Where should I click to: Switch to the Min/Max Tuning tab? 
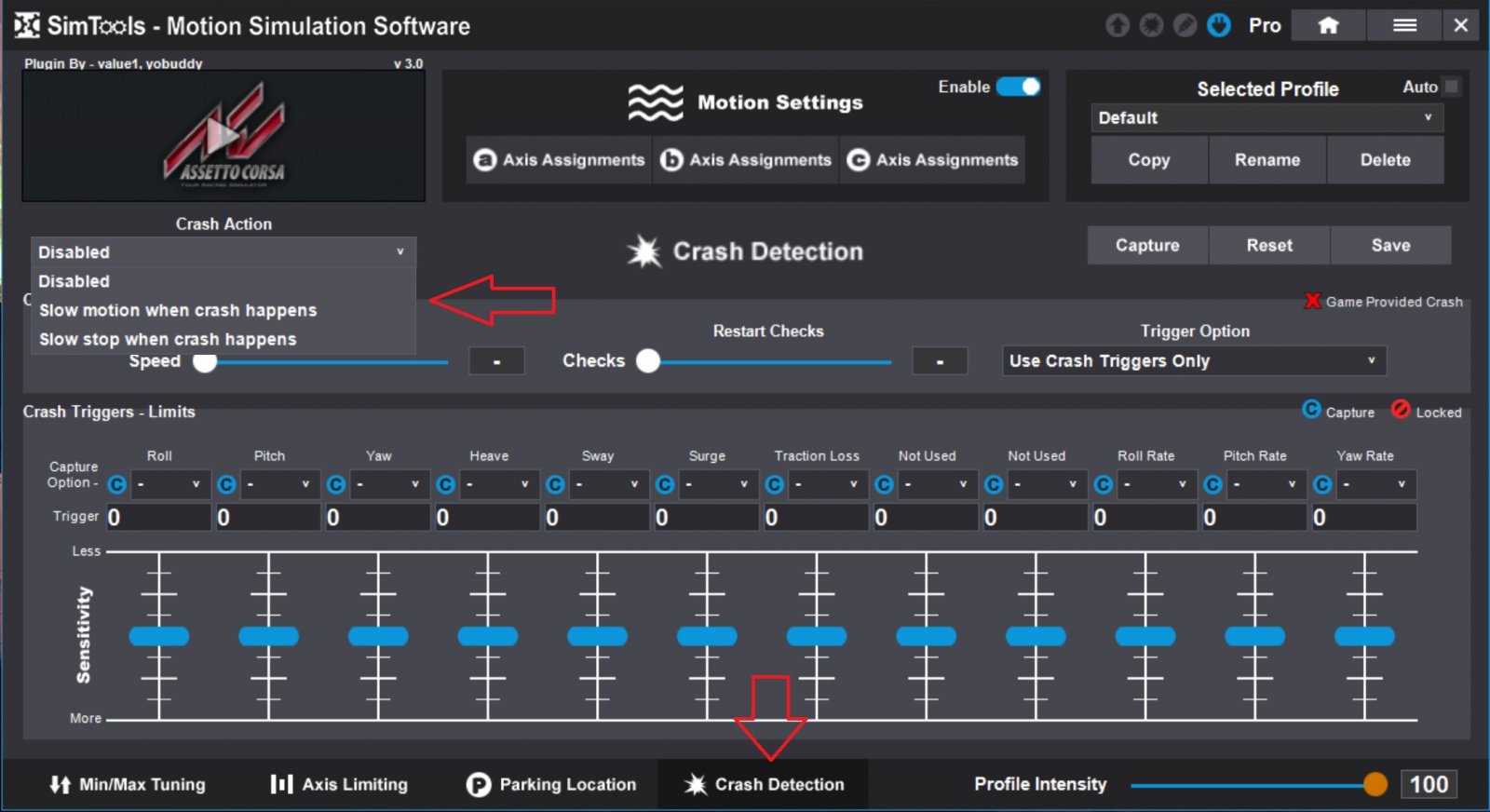click(128, 784)
